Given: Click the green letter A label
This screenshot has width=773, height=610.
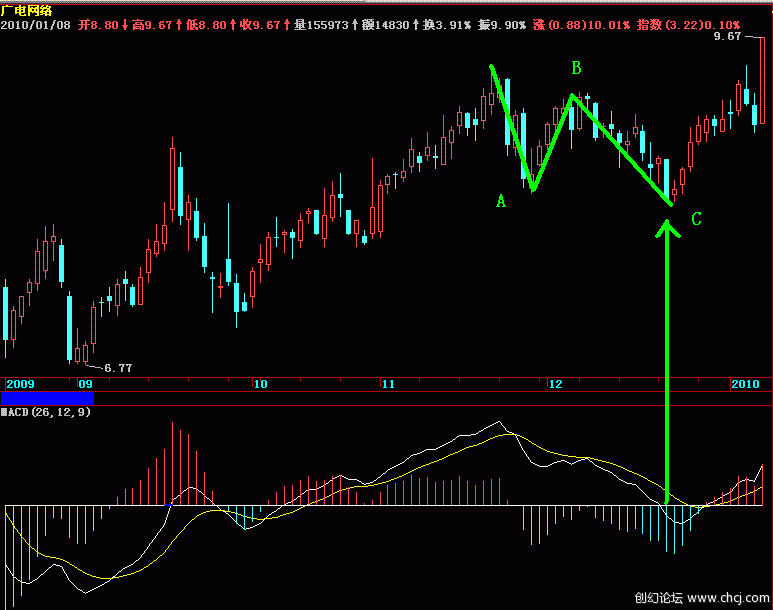Looking at the screenshot, I should (500, 201).
